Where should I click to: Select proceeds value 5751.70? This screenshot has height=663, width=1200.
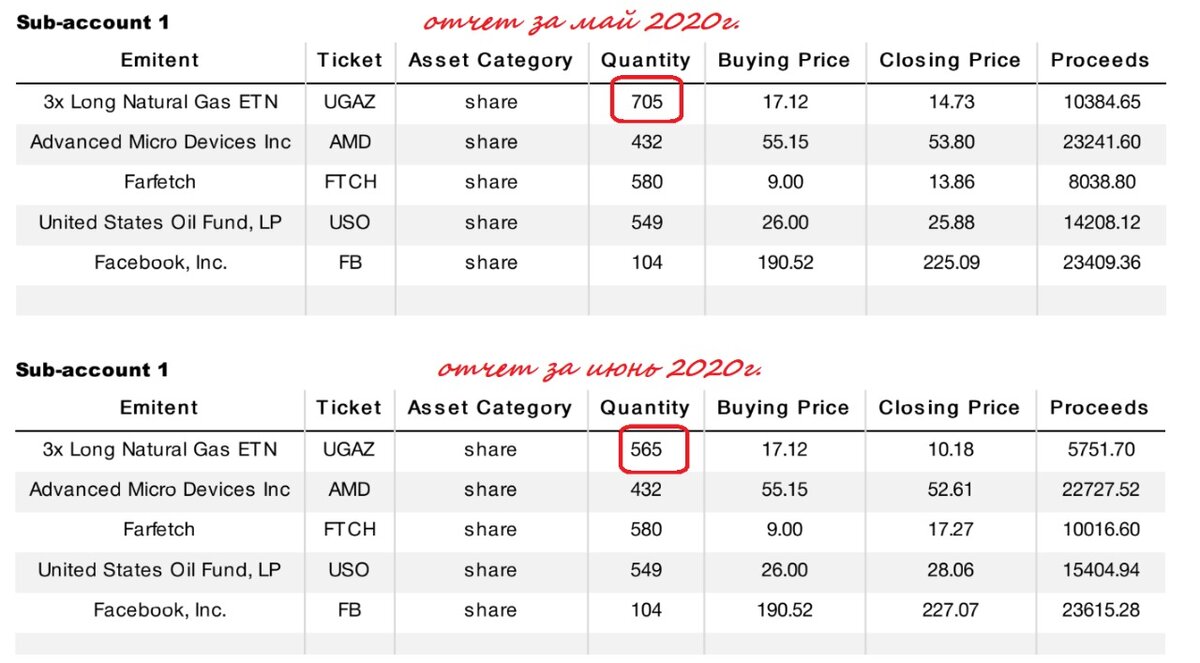coord(1101,449)
